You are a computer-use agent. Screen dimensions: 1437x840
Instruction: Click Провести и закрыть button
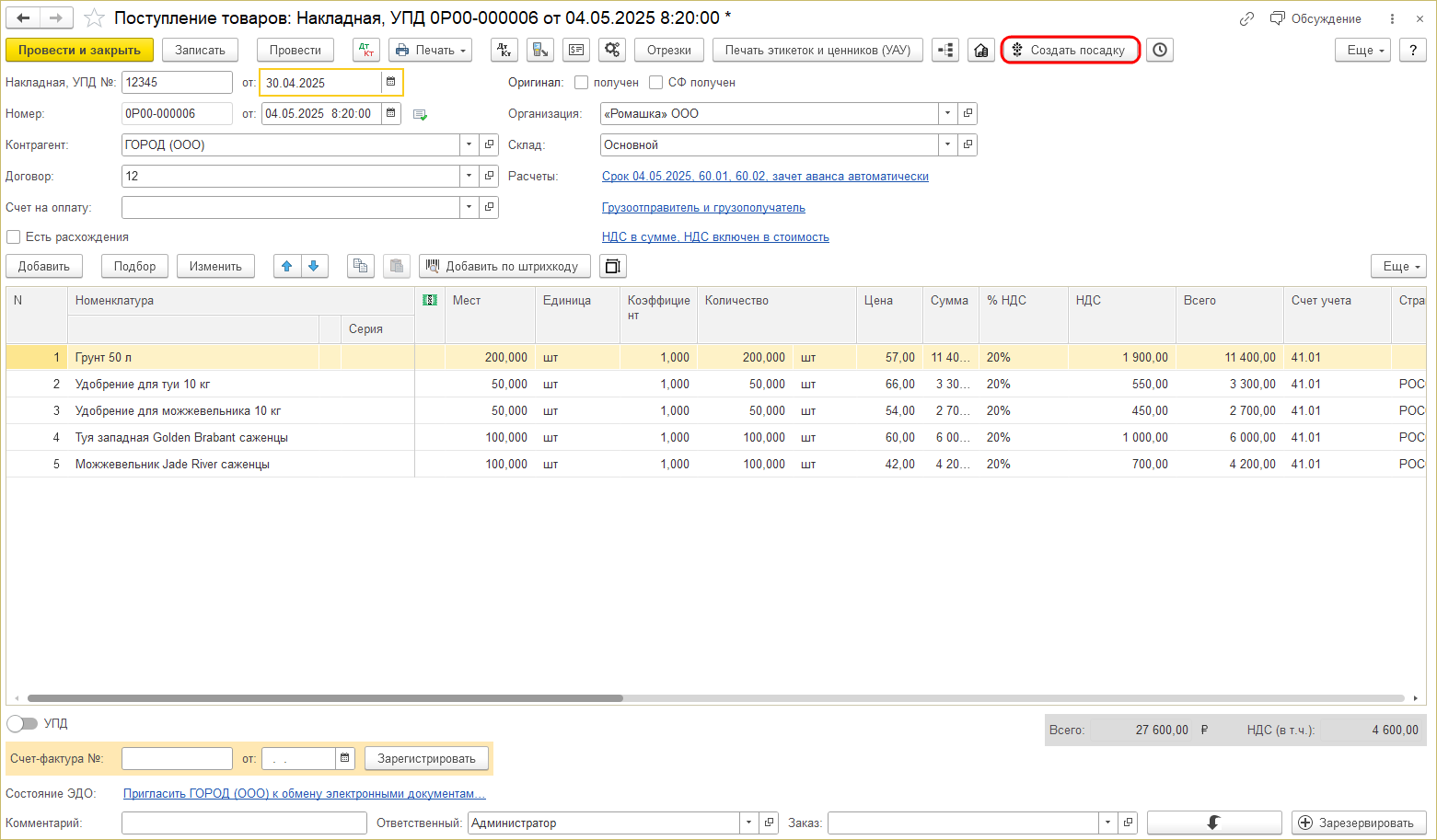(79, 51)
